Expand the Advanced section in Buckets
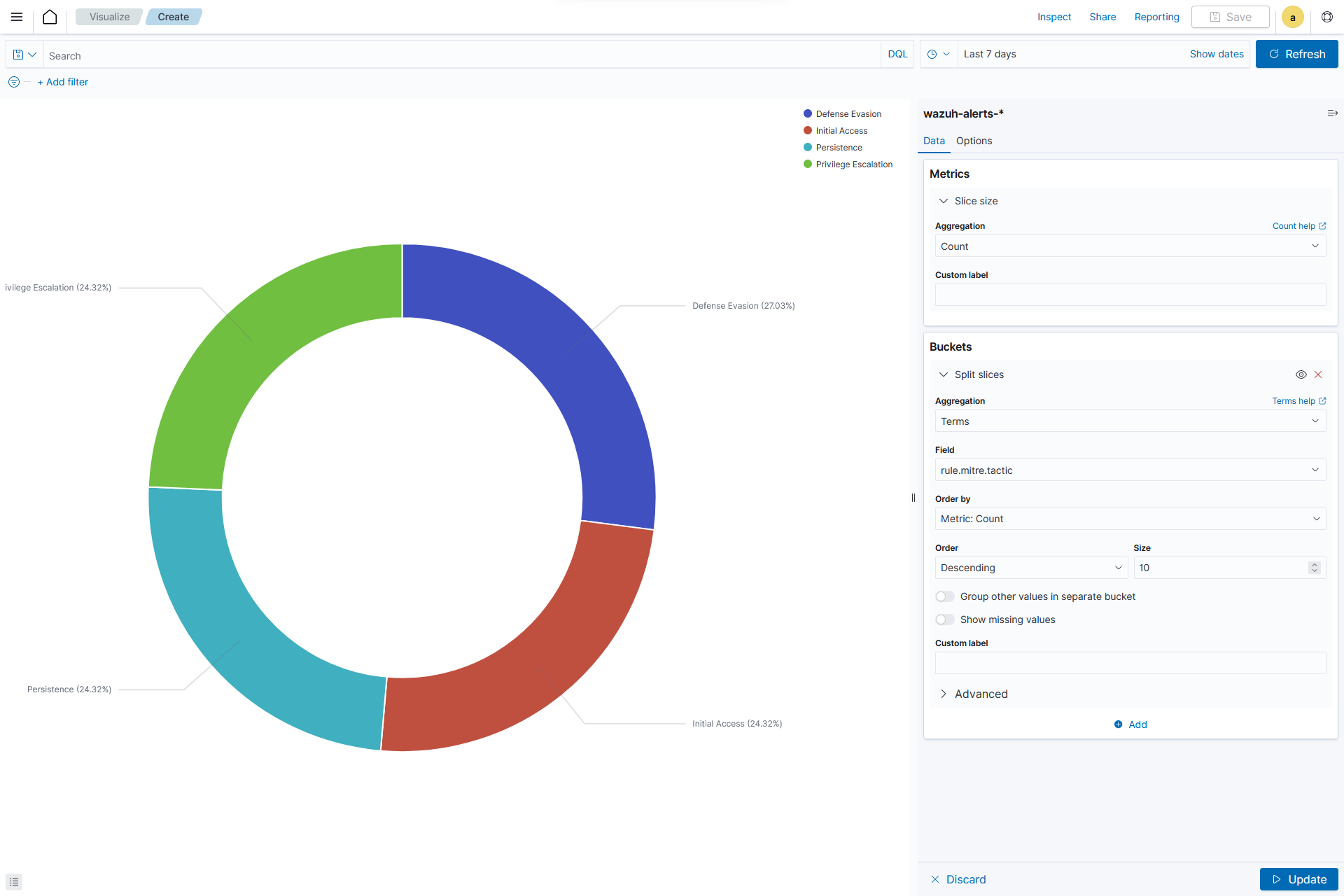 coord(981,693)
